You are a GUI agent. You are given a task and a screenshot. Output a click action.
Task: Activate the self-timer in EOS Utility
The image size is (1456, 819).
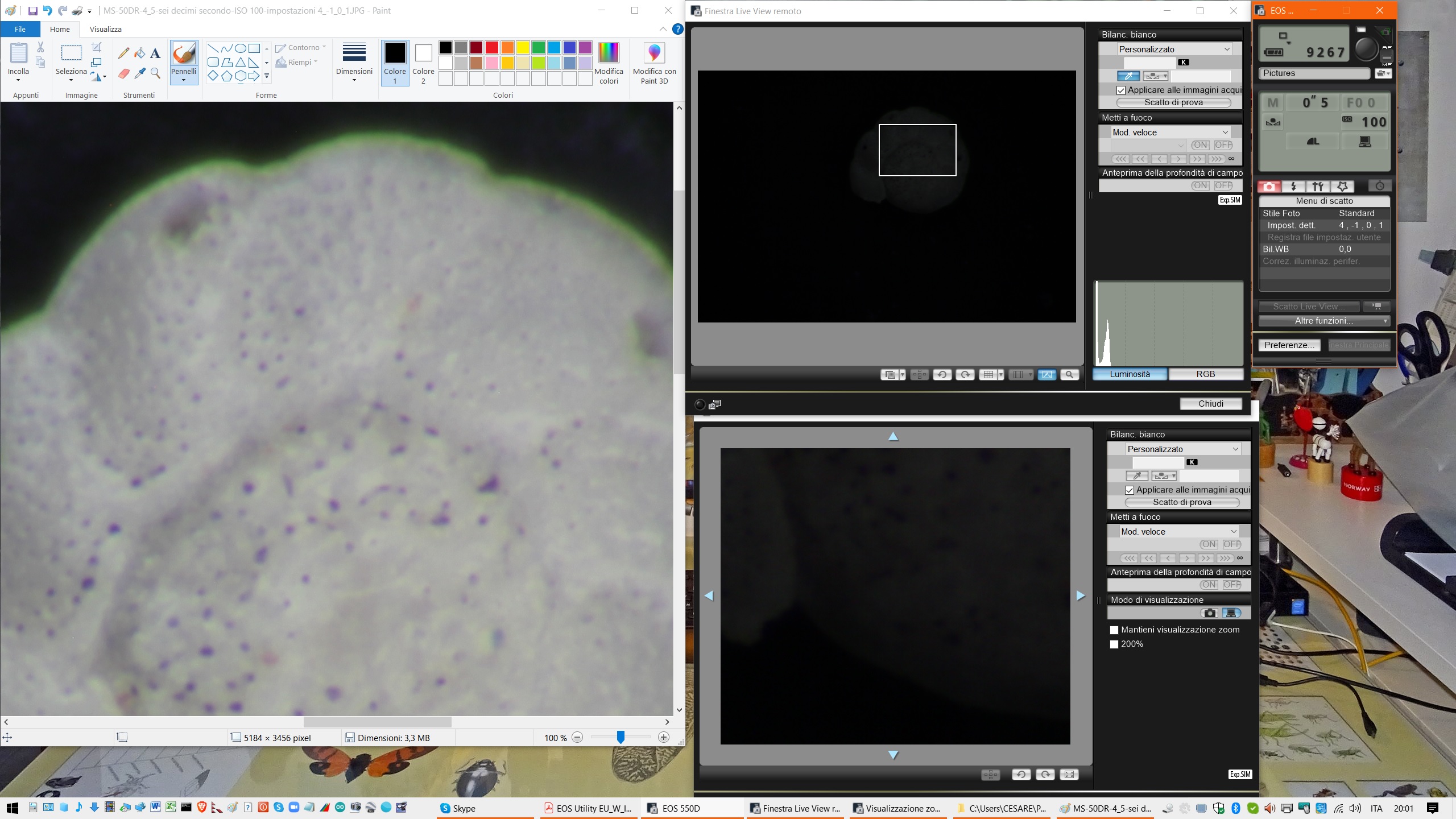coord(1381,186)
